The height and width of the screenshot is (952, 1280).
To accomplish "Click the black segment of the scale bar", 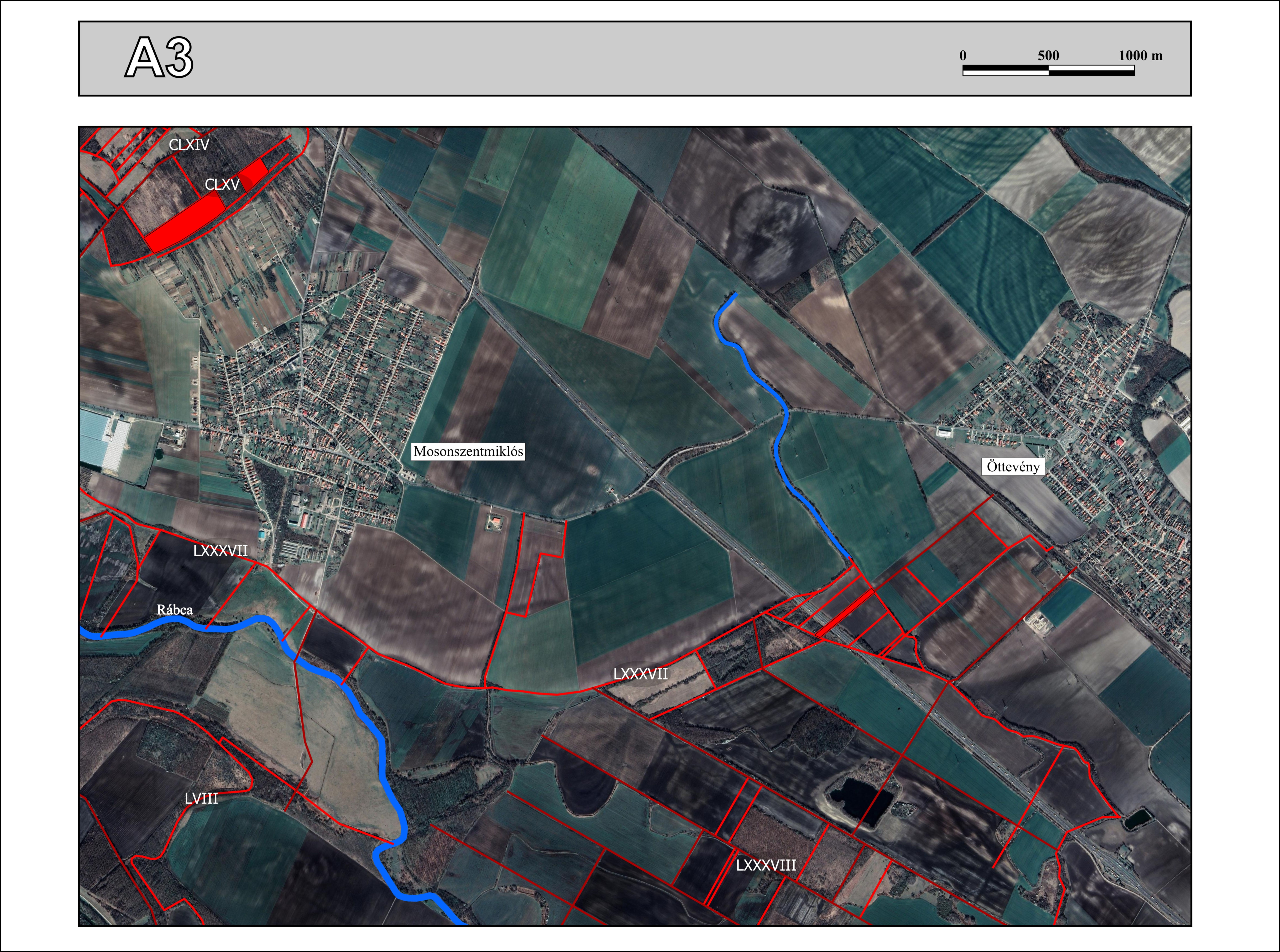I will (1006, 68).
